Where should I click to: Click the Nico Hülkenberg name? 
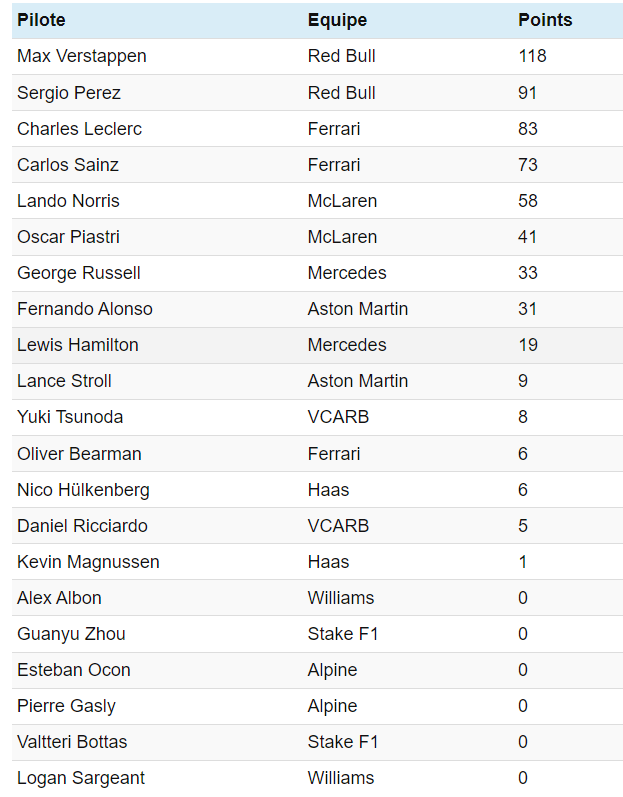pyautogui.click(x=83, y=490)
